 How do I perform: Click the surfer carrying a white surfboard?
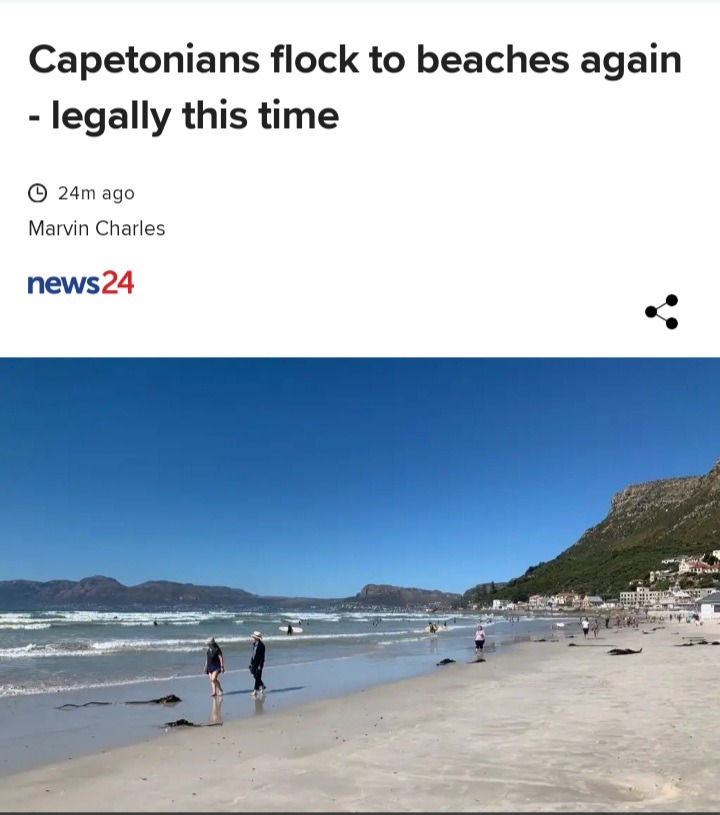290,629
